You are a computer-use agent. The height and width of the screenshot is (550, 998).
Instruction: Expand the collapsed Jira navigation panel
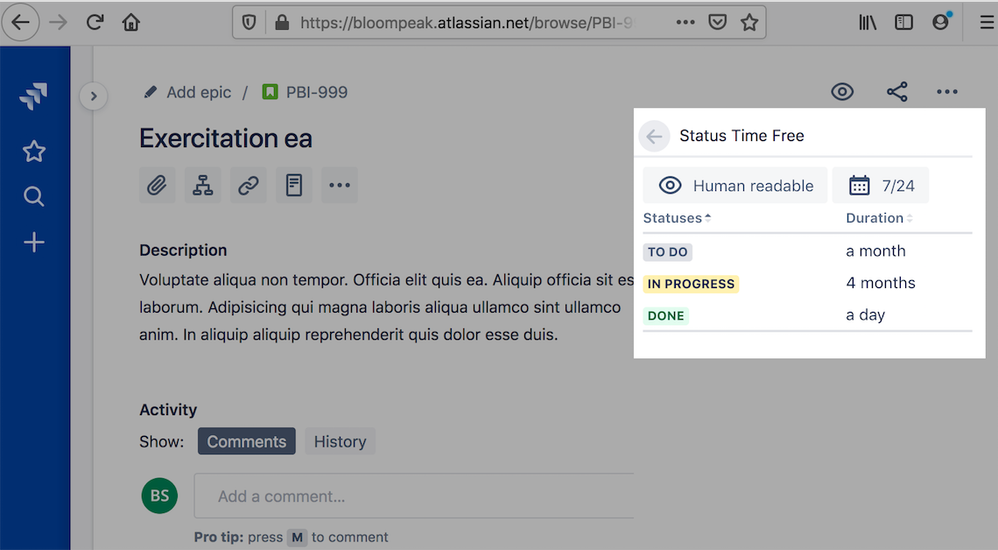click(x=94, y=96)
